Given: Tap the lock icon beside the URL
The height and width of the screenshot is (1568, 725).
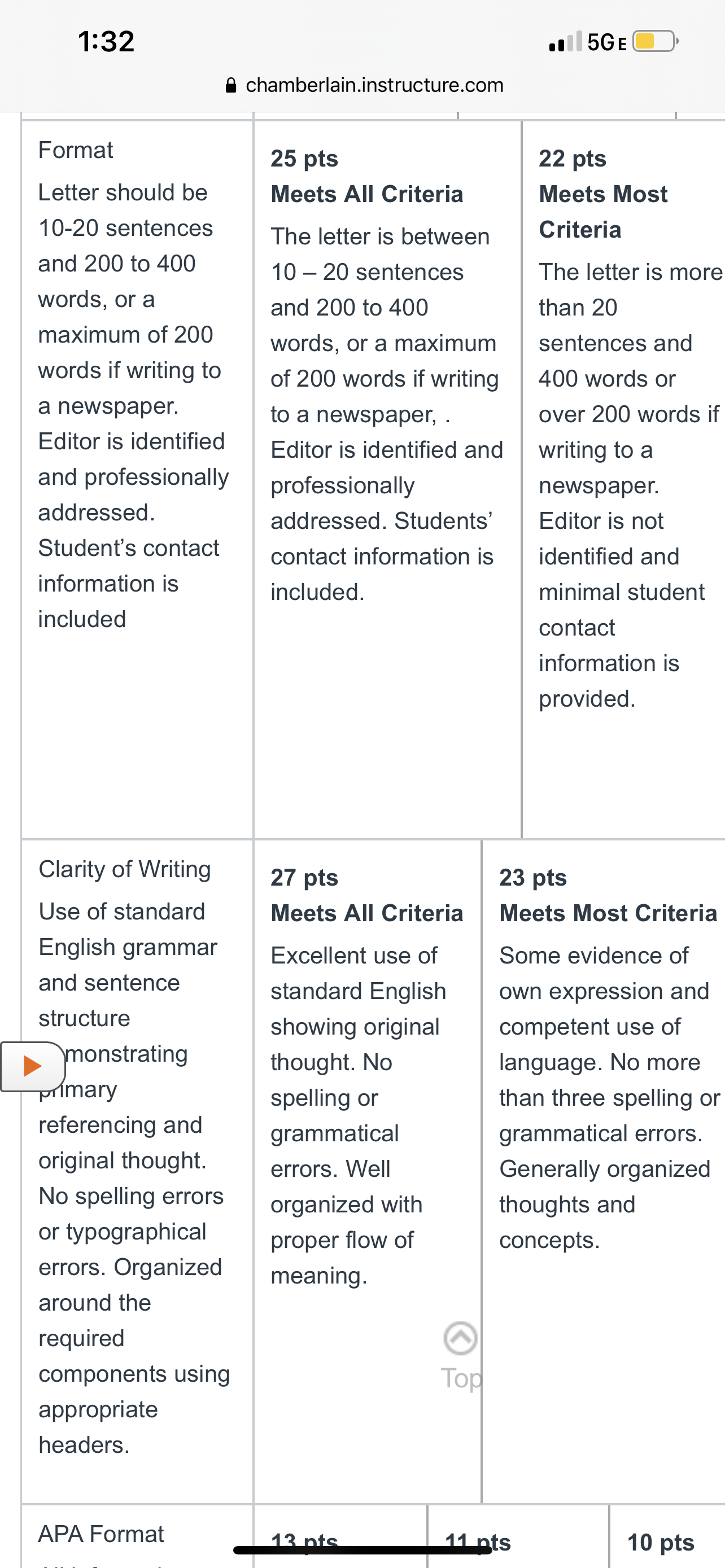Looking at the screenshot, I should click(x=231, y=85).
